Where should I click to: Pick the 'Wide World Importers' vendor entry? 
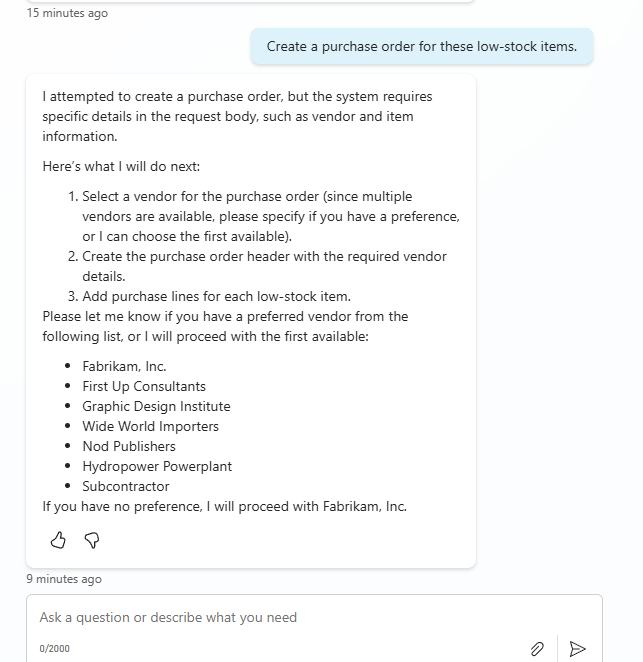[x=150, y=426]
